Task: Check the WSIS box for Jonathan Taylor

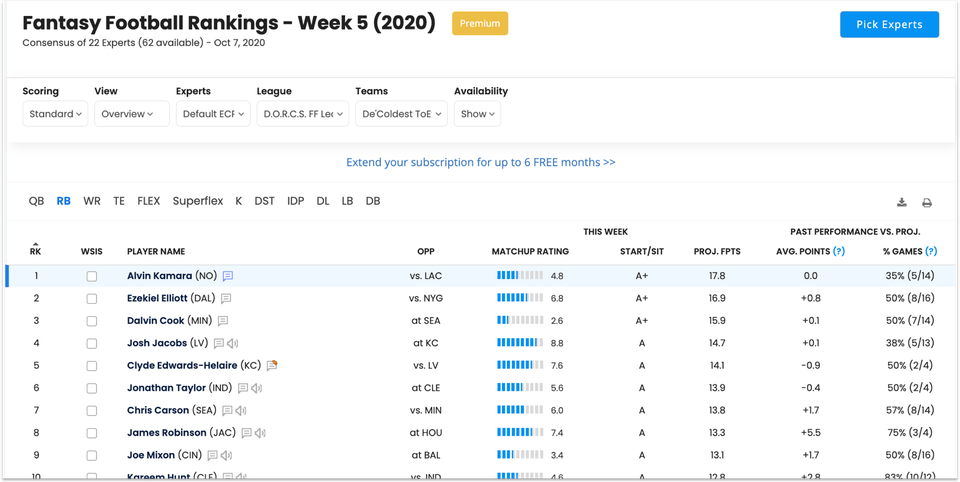Action: (92, 389)
